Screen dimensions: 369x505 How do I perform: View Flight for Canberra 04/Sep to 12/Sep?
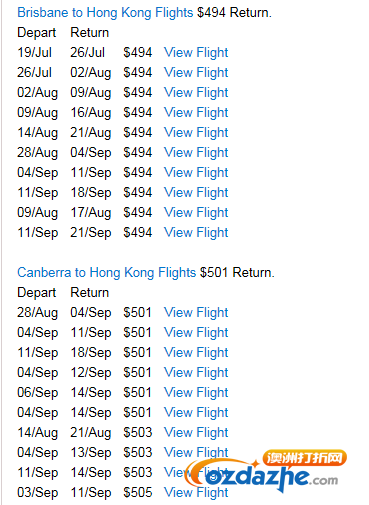click(196, 373)
